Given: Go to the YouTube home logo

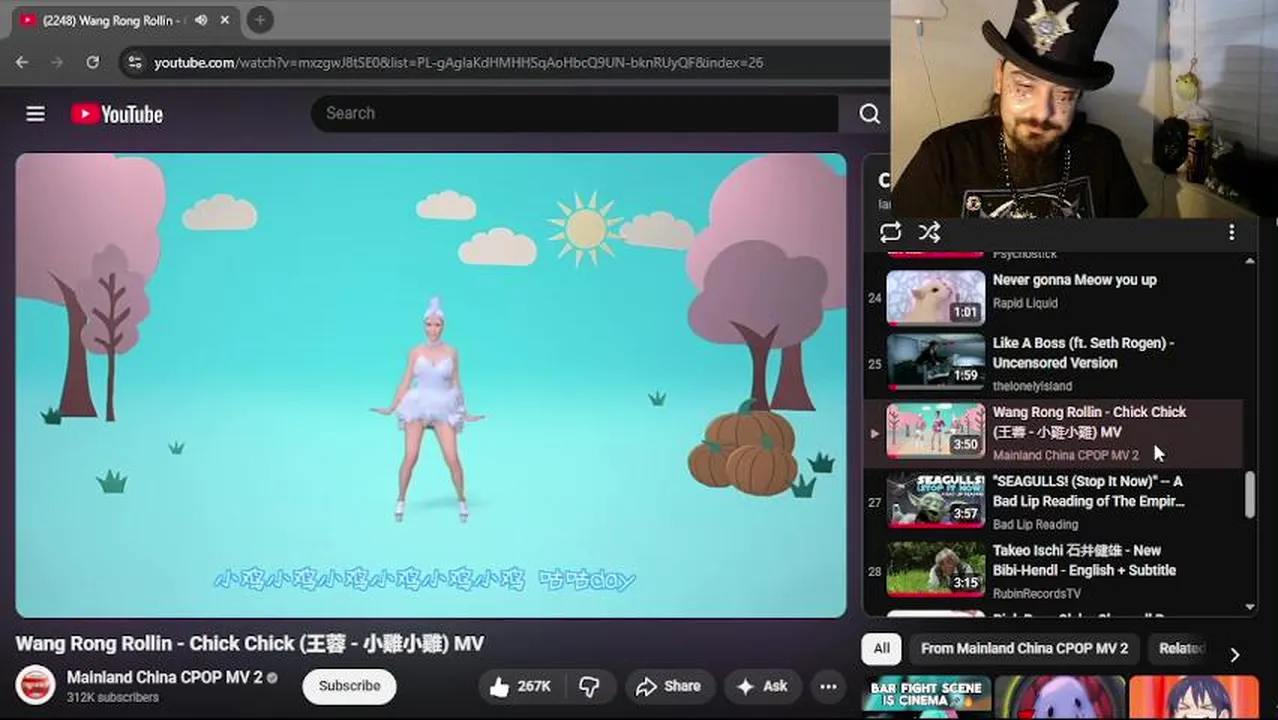Looking at the screenshot, I should [x=117, y=114].
